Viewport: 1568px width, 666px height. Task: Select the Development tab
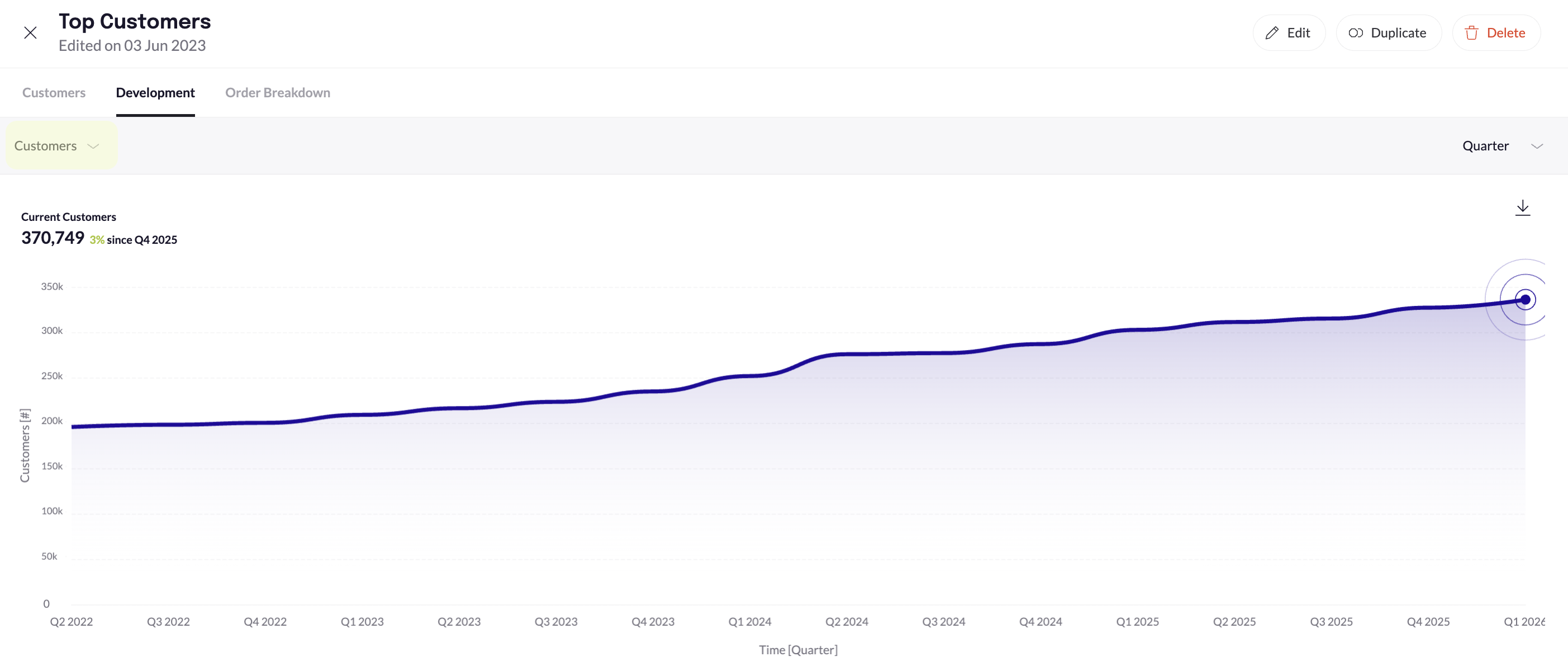coord(156,93)
